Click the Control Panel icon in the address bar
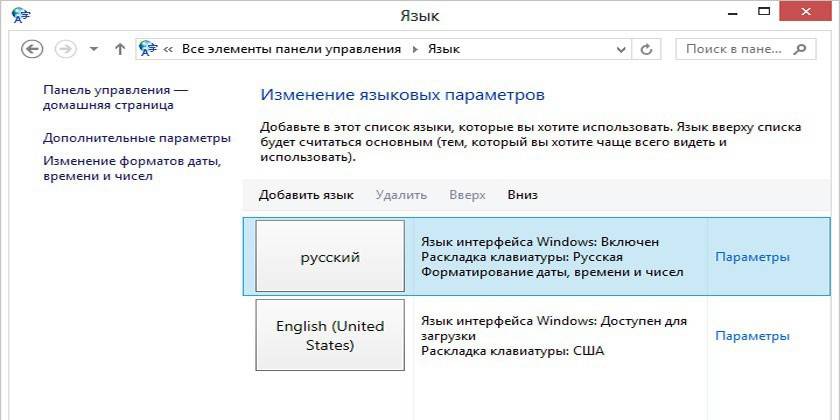840x420 pixels. [149, 49]
